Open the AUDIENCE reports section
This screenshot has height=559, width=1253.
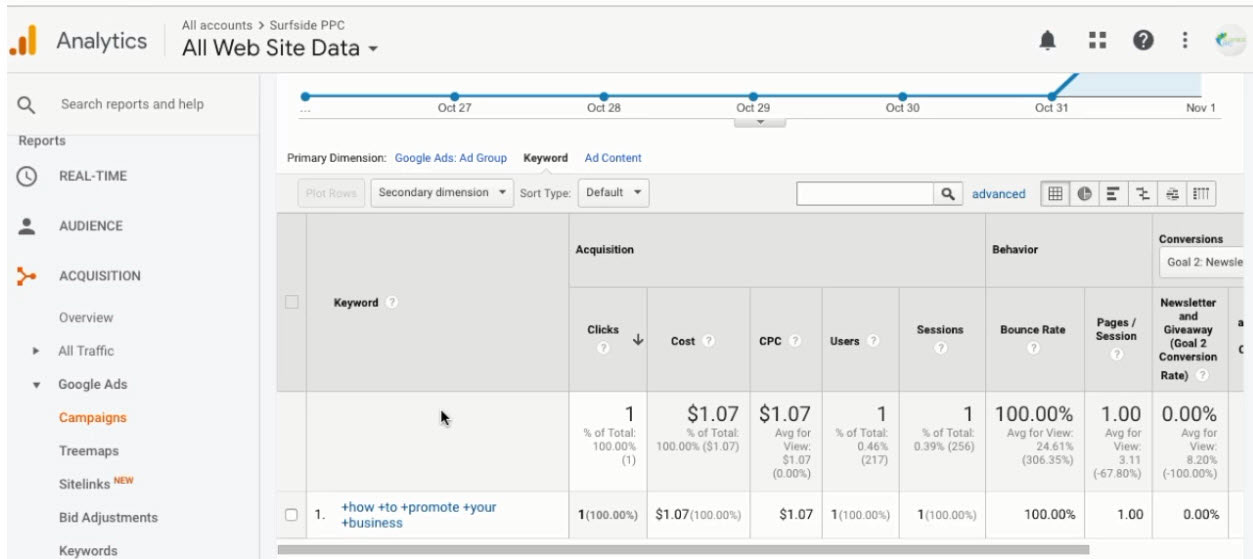91,226
